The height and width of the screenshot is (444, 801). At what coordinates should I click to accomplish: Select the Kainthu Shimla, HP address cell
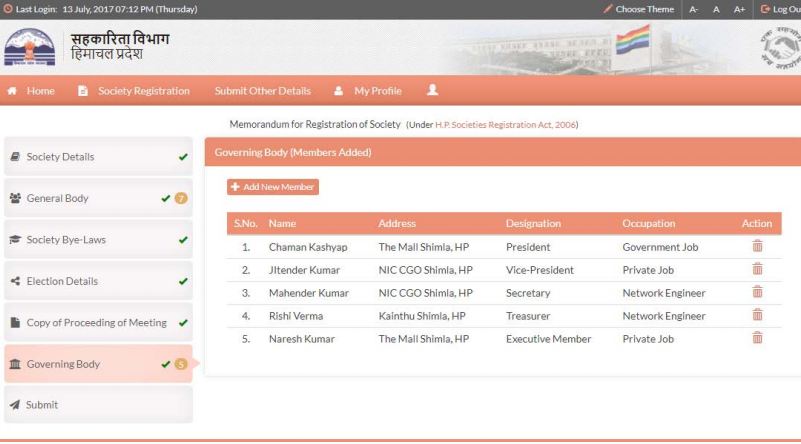coord(422,316)
